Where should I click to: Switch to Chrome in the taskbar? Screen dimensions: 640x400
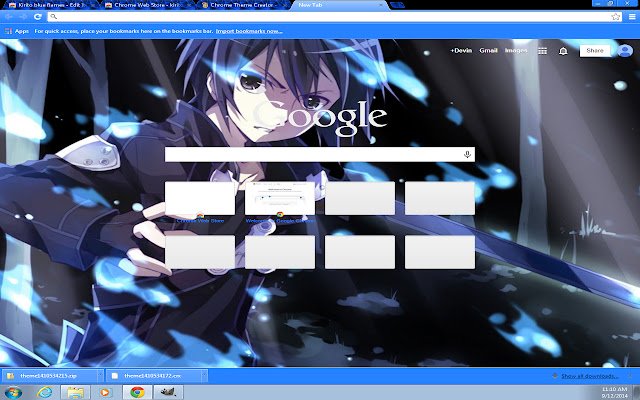tap(138, 392)
